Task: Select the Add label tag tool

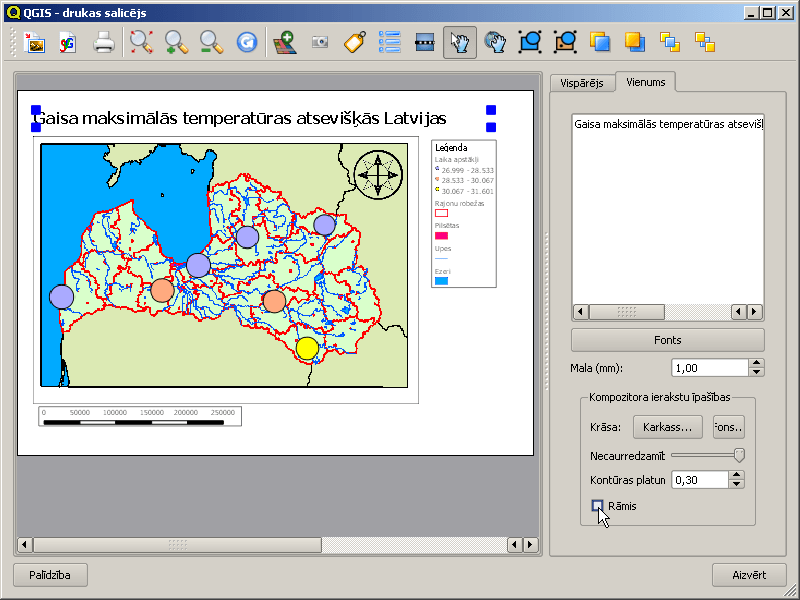Action: click(355, 42)
